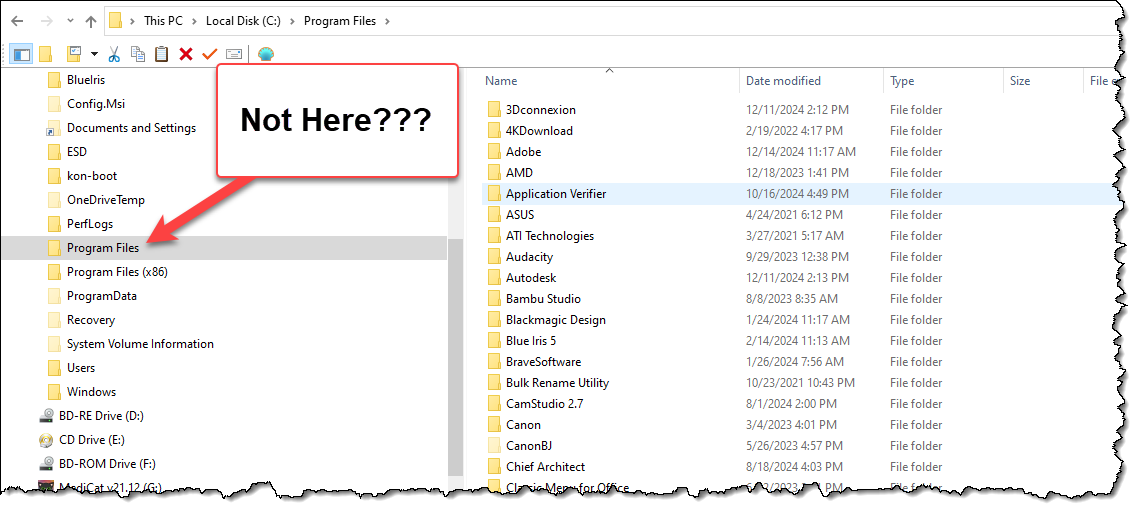The width and height of the screenshot is (1140, 511).
Task: Select Local Disk (C:) breadcrumb
Action: (243, 21)
